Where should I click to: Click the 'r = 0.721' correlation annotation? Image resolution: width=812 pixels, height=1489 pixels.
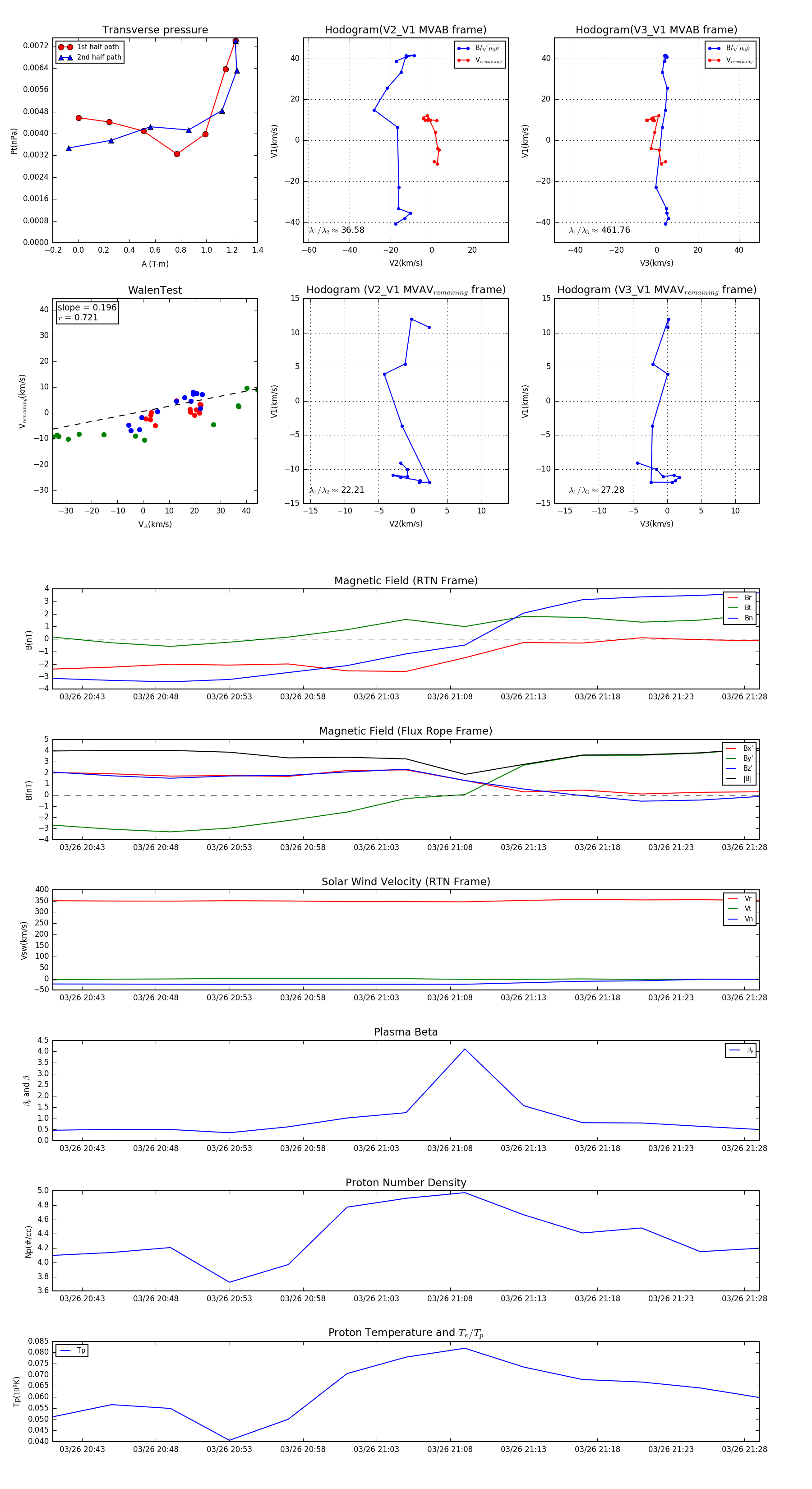[78, 317]
